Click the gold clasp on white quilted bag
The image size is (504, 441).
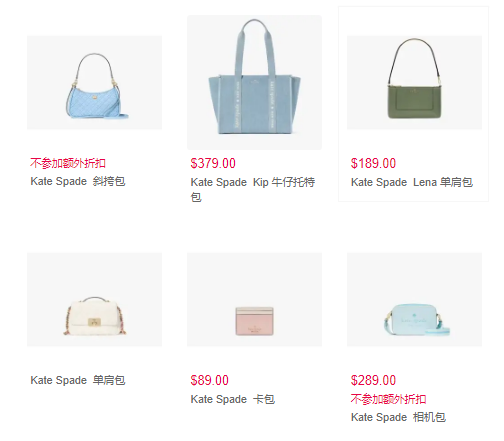click(x=94, y=322)
